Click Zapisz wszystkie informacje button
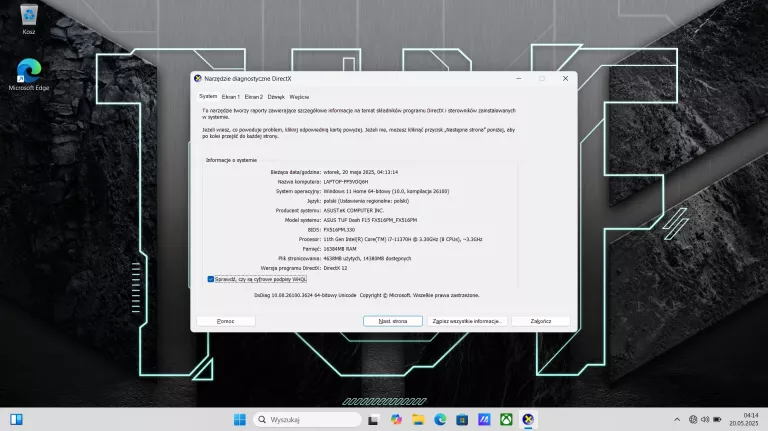This screenshot has width=768, height=431. 466,321
